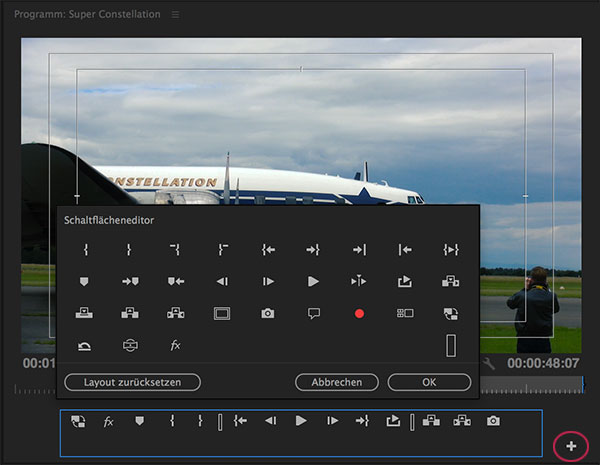Confirm the editor with OK
600x465 pixels.
(429, 382)
